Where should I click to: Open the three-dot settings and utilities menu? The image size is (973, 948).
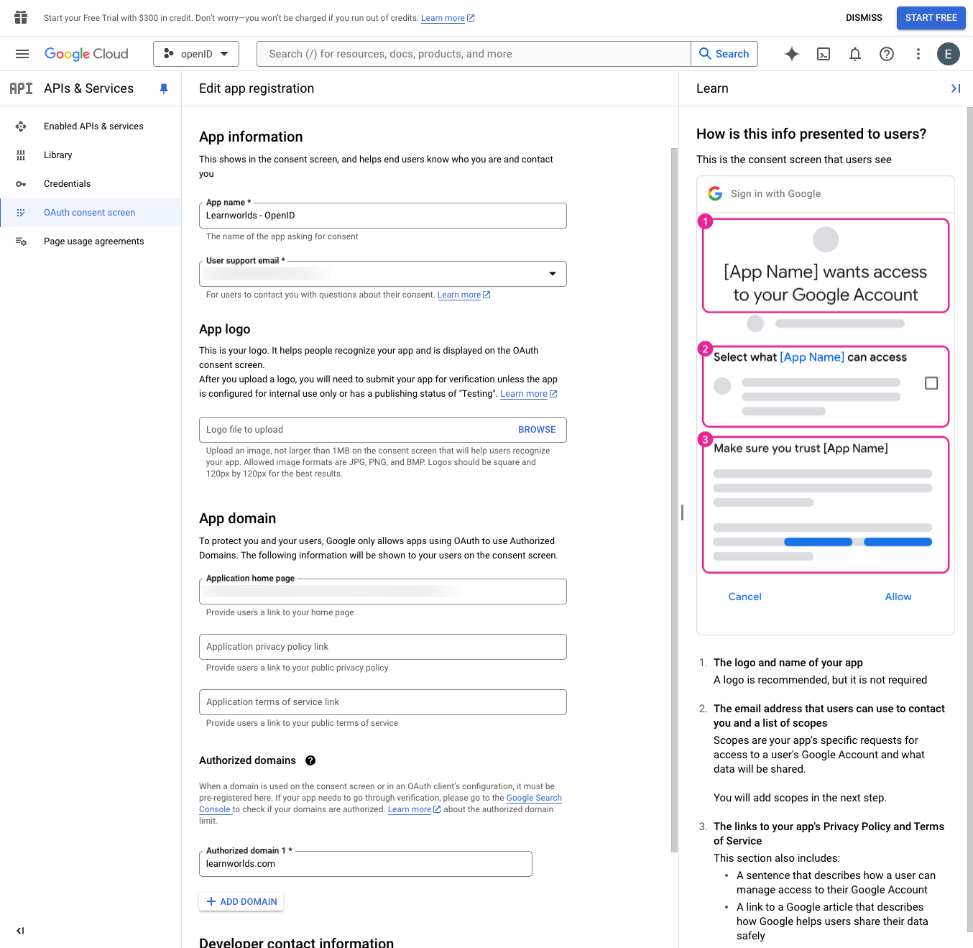(x=918, y=54)
